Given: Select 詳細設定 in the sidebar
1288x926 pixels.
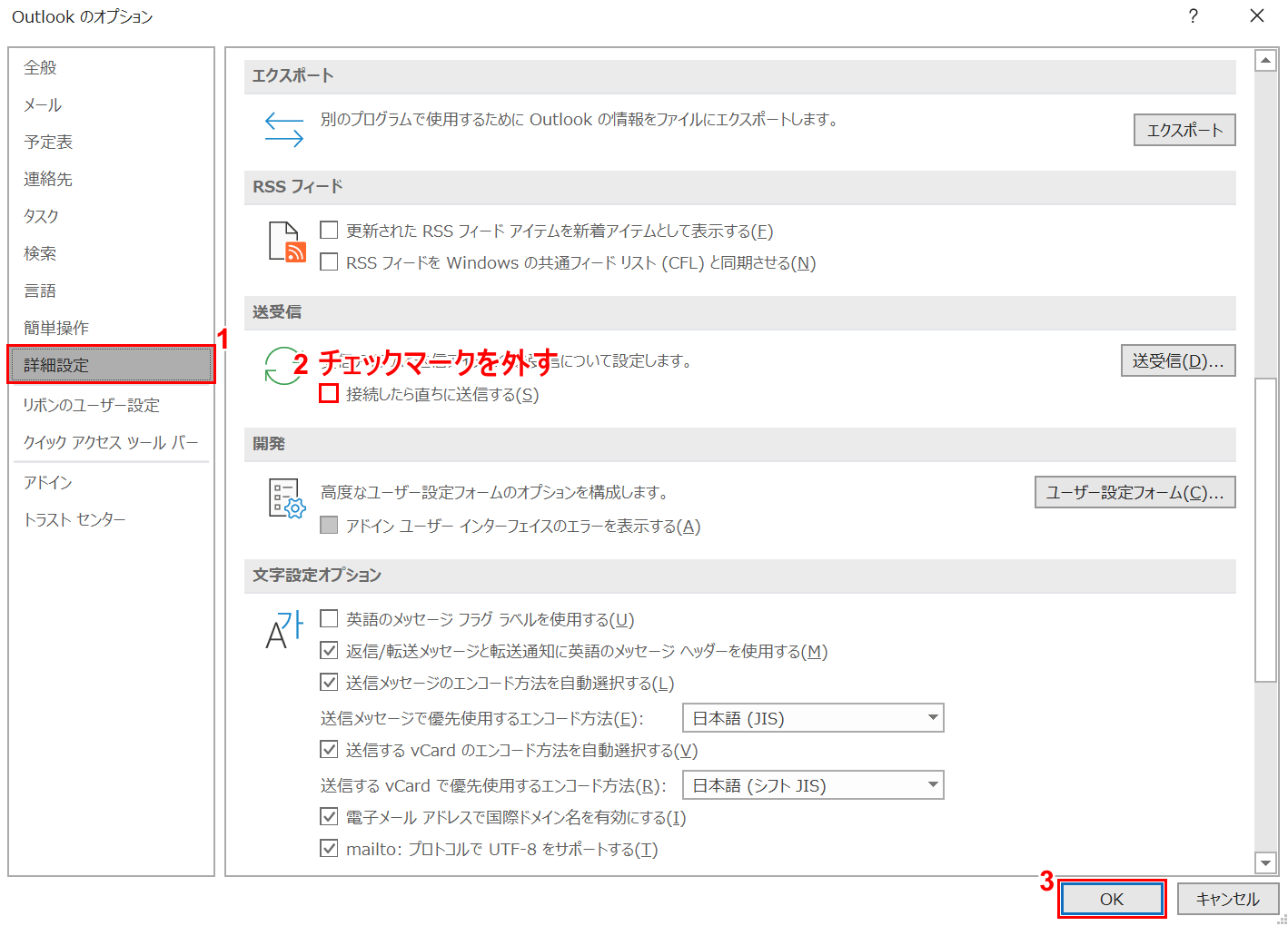Looking at the screenshot, I should [x=111, y=365].
